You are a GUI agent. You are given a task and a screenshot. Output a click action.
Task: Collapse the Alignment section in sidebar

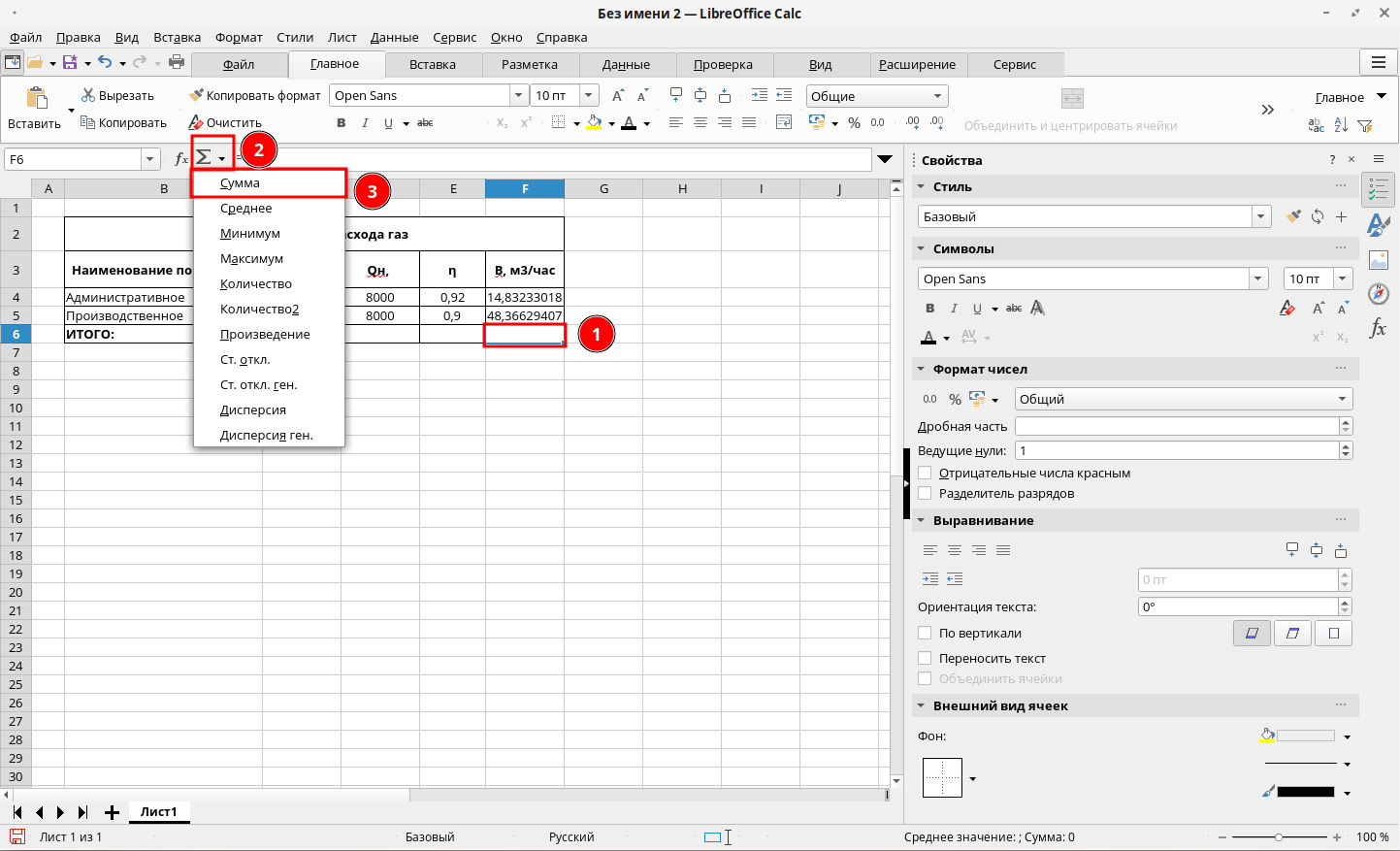[x=921, y=521]
